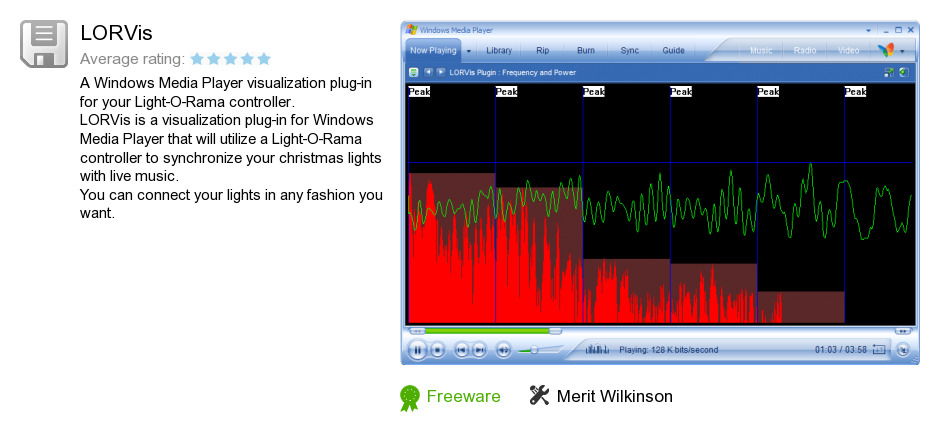The image size is (940, 442).
Task: Click the Freeware license label
Action: point(463,396)
